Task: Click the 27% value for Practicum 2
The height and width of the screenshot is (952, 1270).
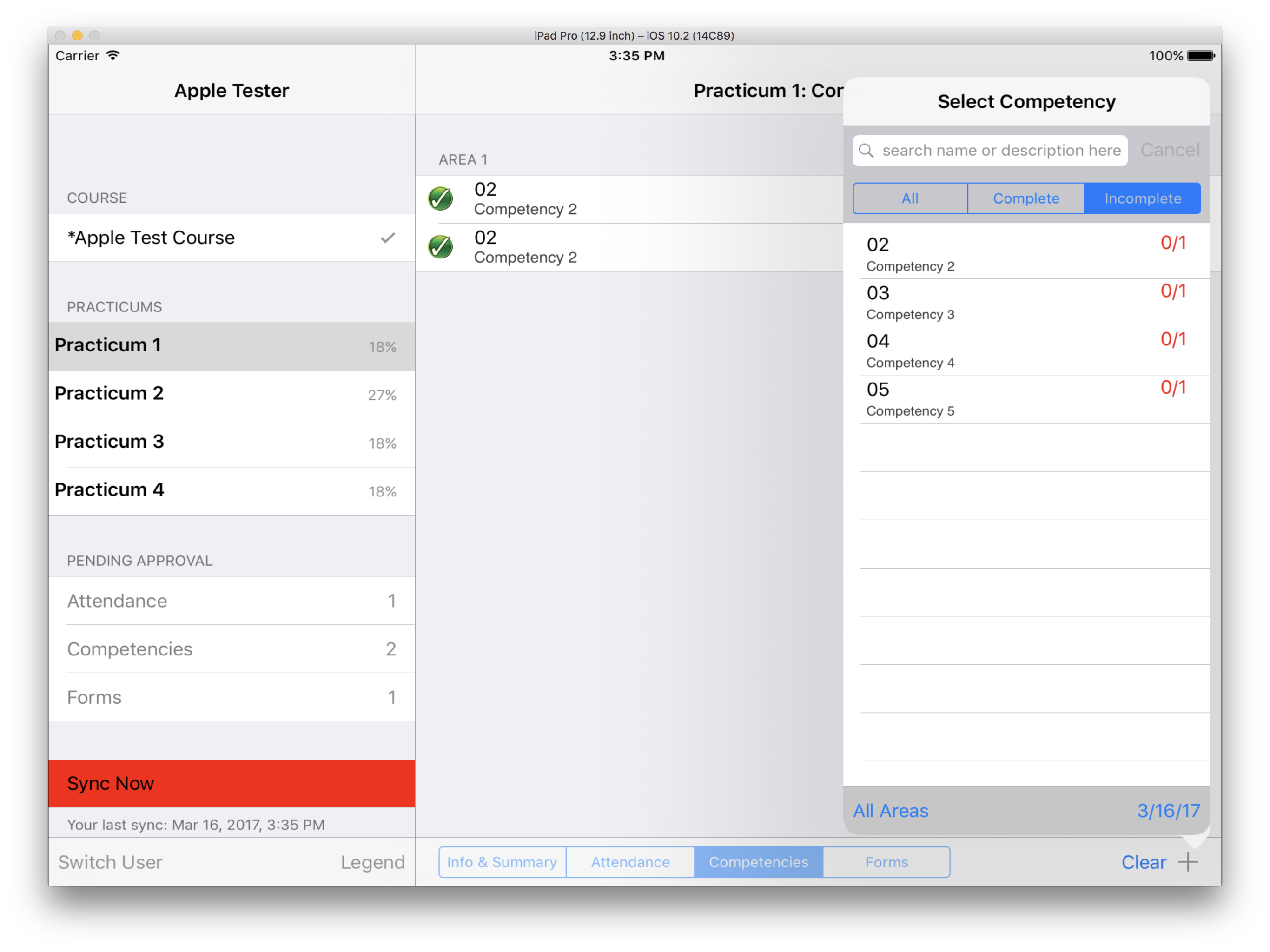Action: tap(382, 395)
